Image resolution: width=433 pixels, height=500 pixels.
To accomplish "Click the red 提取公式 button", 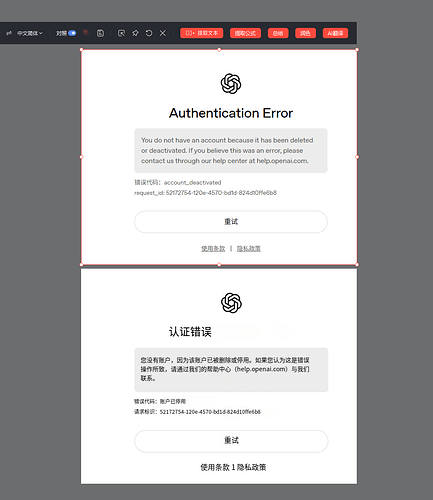I will pos(245,33).
